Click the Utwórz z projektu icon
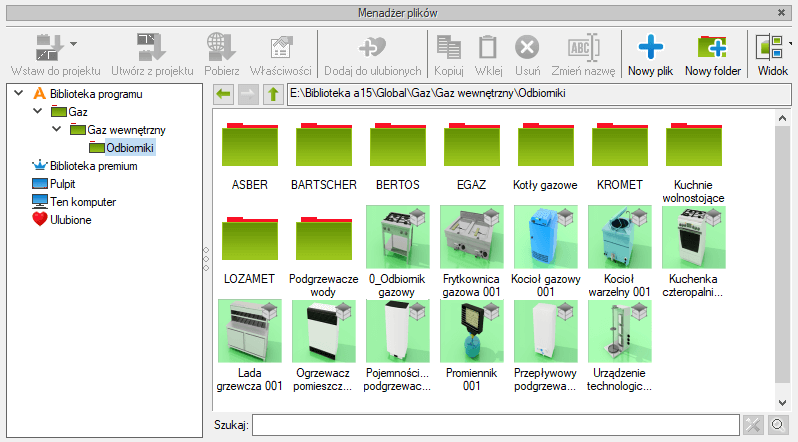798x442 pixels. point(152,47)
